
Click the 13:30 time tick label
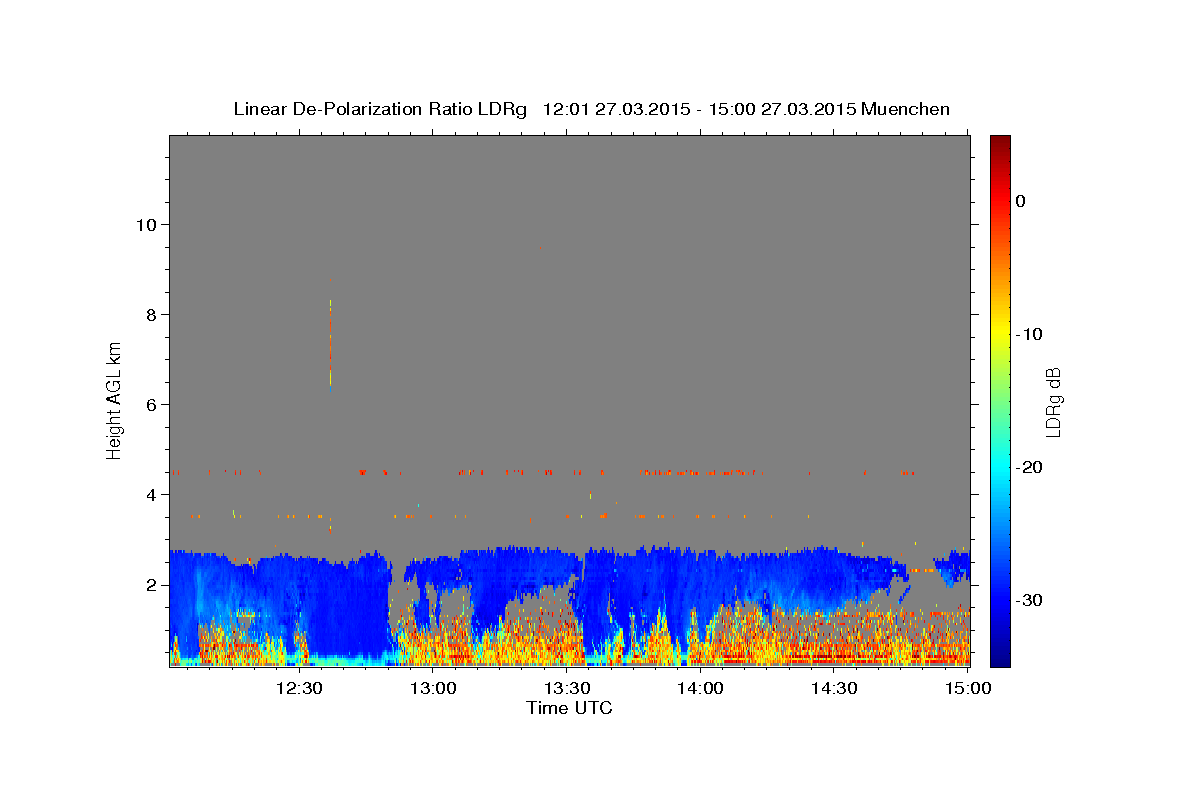click(x=567, y=688)
